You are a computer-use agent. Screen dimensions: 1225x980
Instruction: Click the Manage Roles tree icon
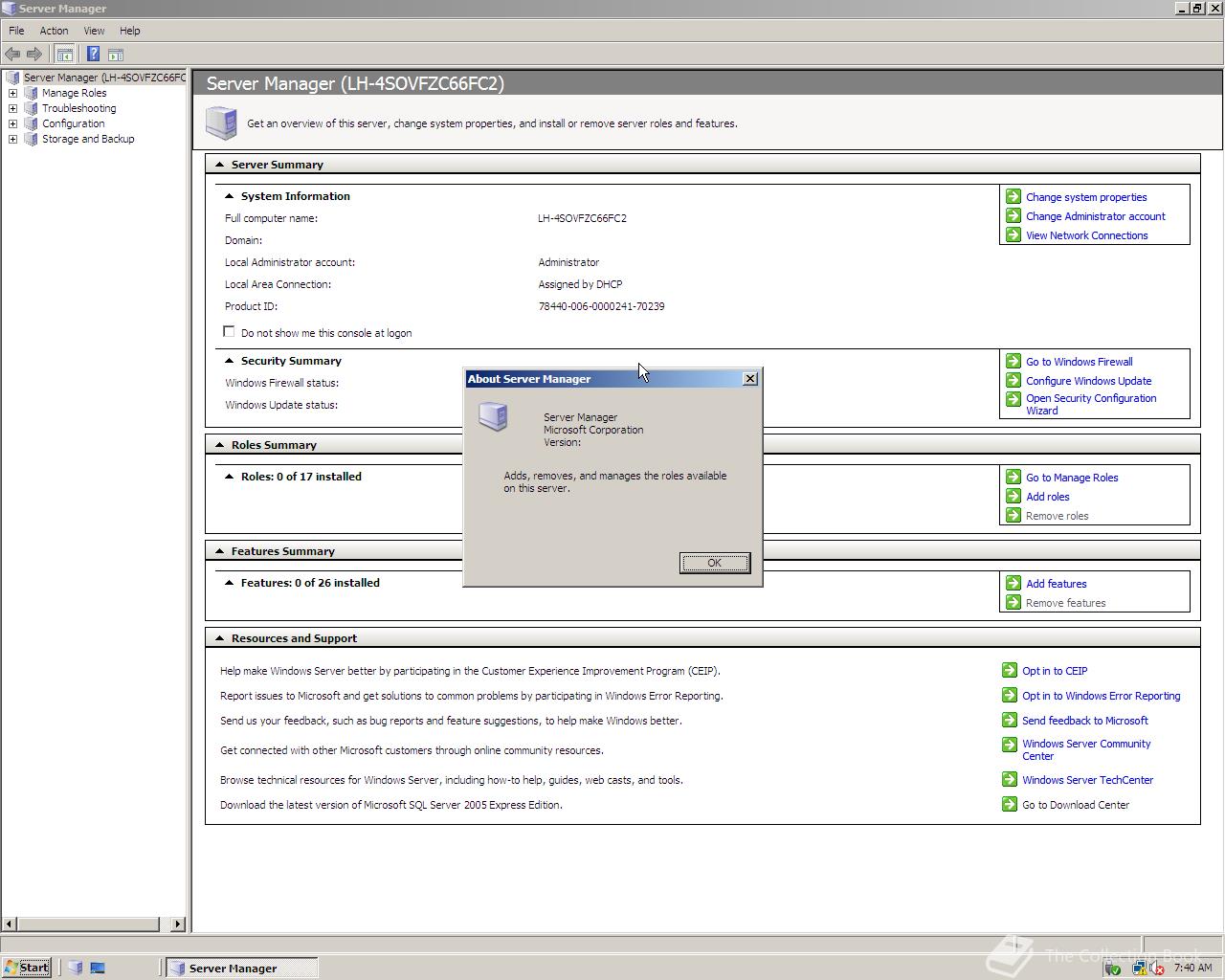(x=31, y=93)
